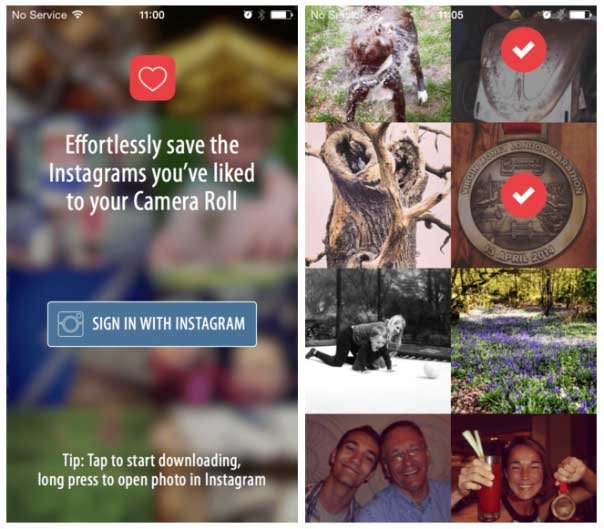Tap the left screen battery indicator
Screen dimensions: 604x529
(281, 15)
